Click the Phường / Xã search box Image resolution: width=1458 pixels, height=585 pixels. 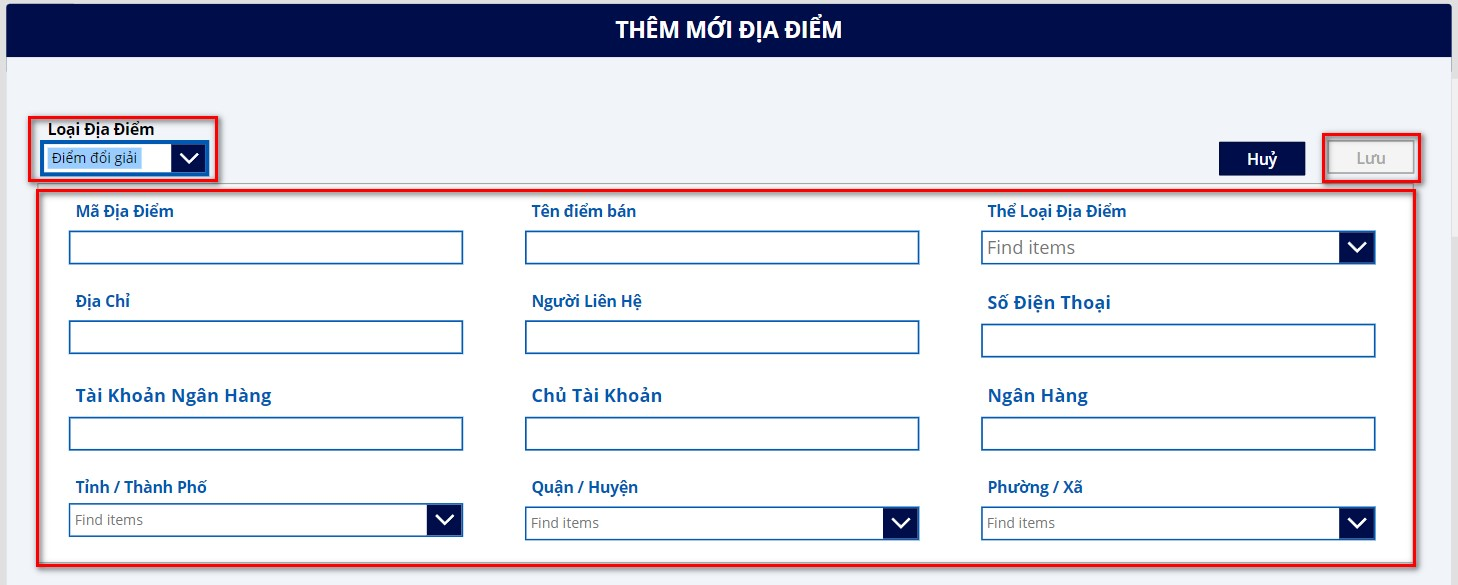coord(1160,523)
